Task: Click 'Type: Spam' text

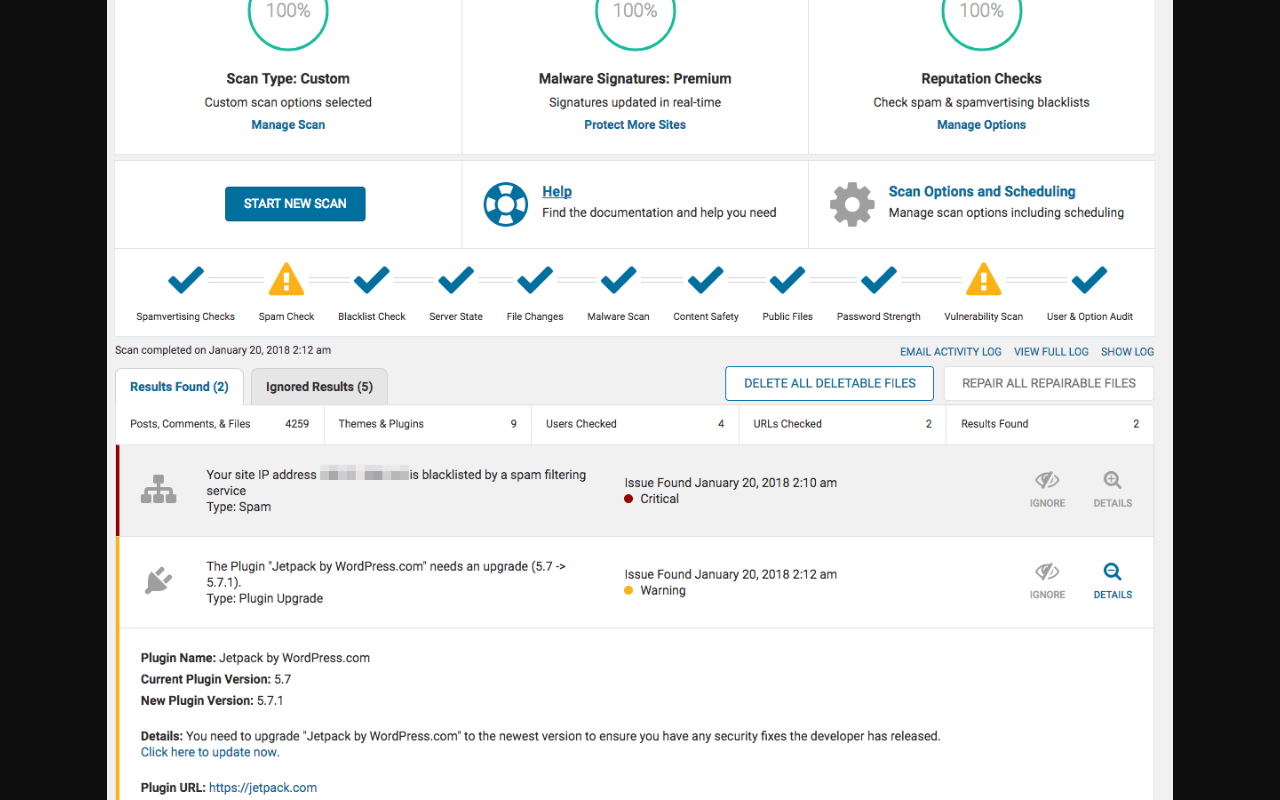Action: (238, 507)
